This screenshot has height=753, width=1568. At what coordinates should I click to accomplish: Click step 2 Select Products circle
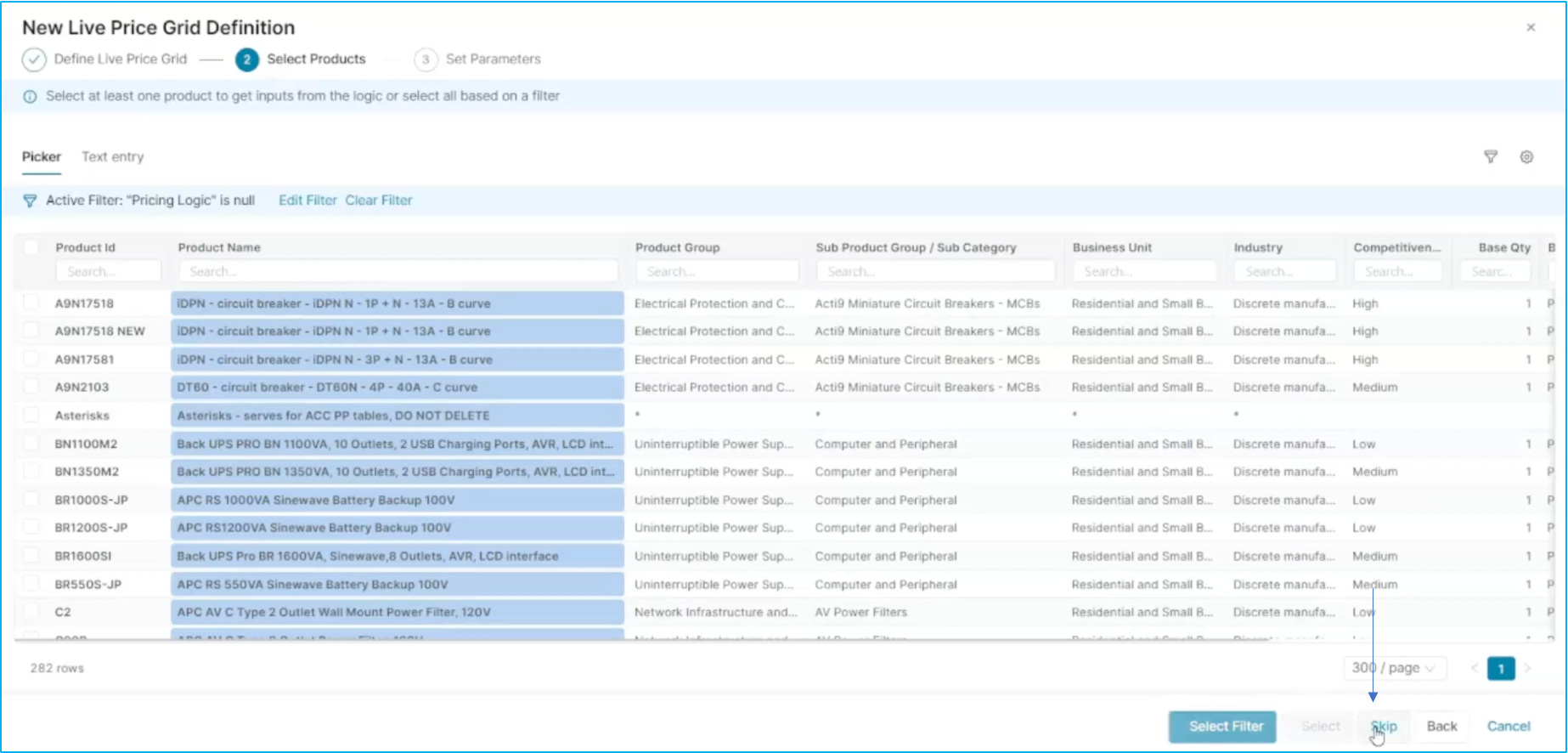(246, 59)
